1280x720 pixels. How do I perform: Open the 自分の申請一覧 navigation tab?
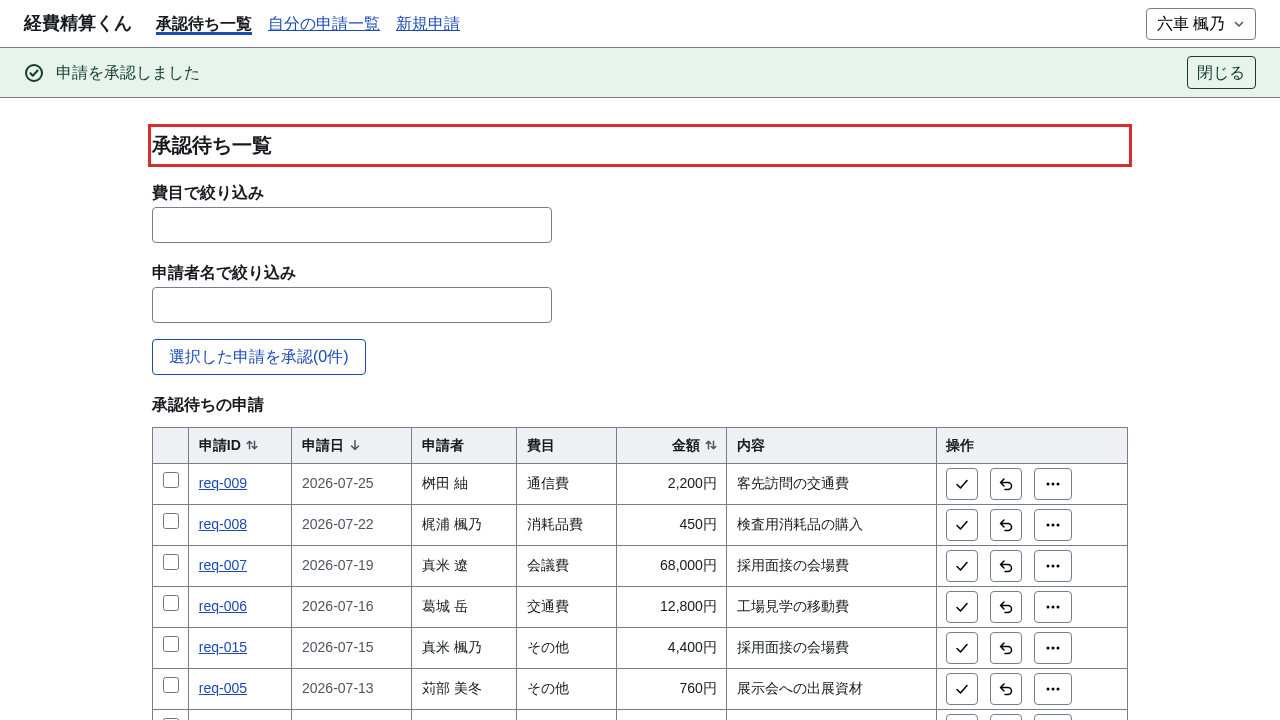point(324,24)
